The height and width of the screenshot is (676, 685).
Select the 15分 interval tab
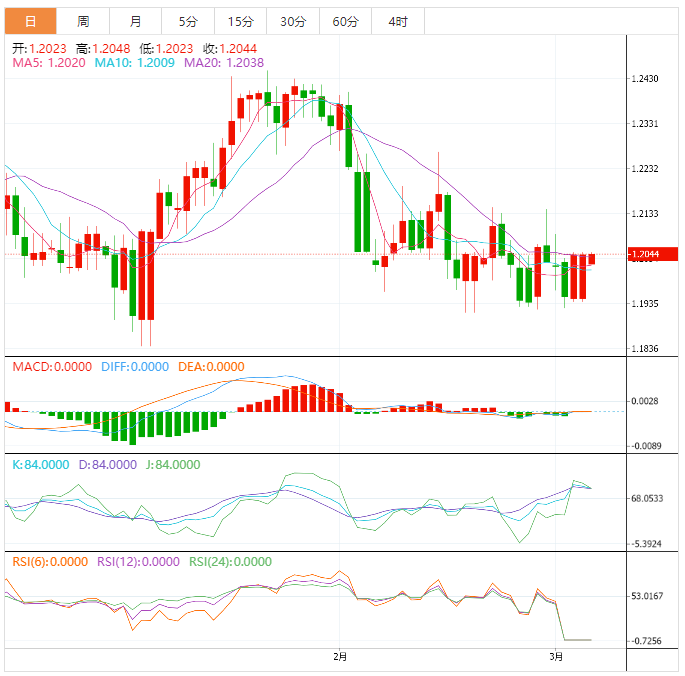pos(240,21)
